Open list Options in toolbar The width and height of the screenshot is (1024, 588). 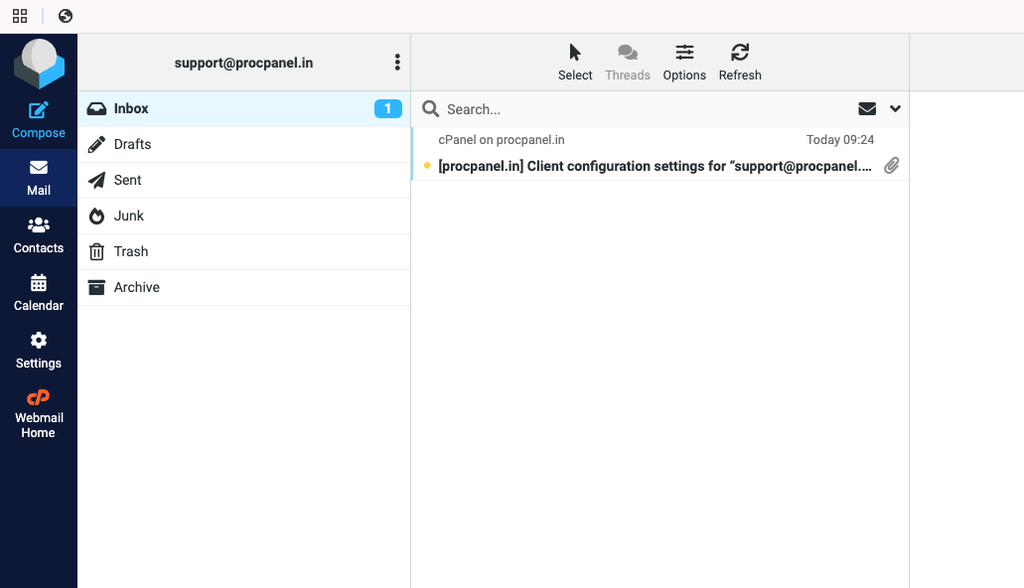point(684,62)
